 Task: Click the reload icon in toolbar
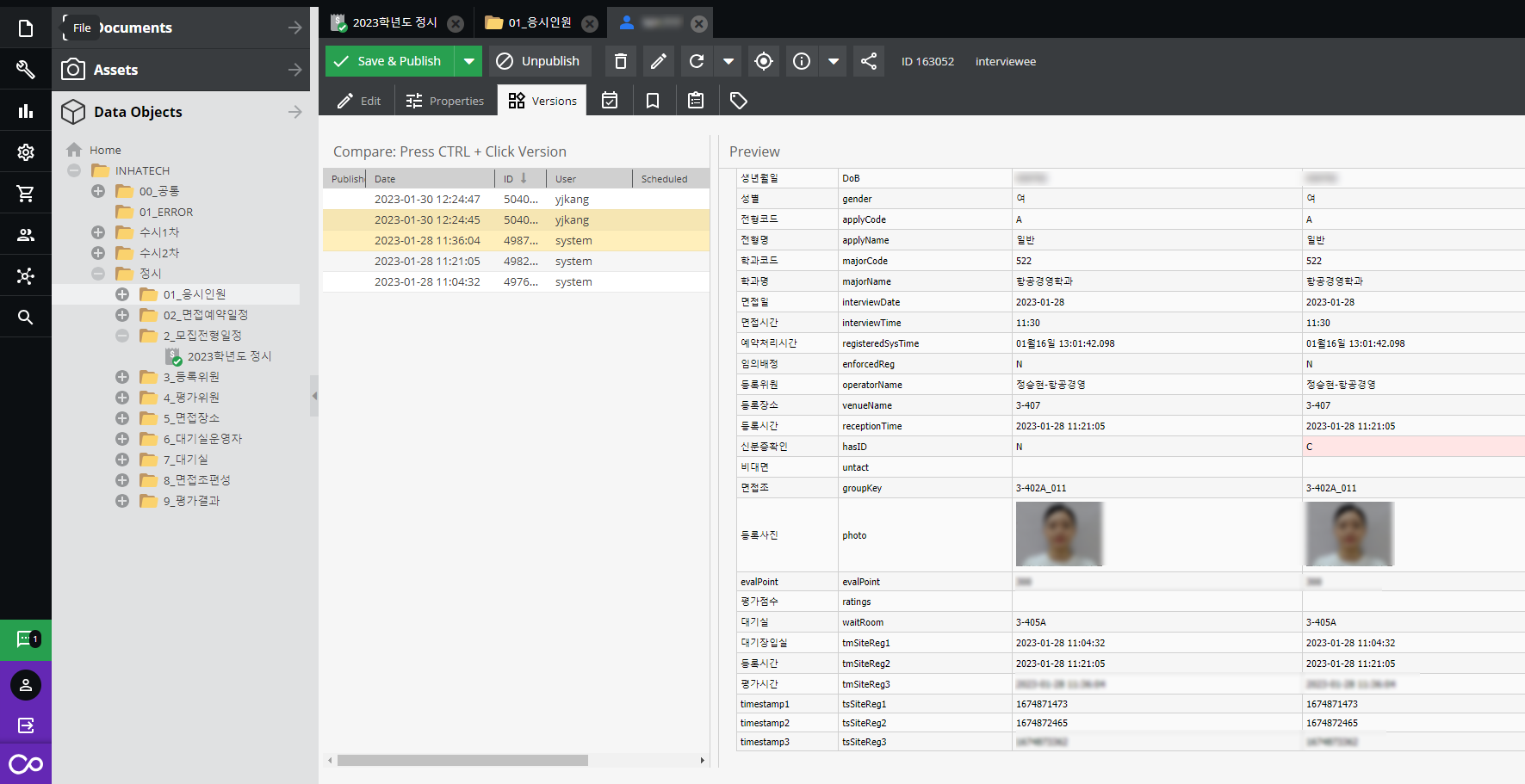coord(697,61)
